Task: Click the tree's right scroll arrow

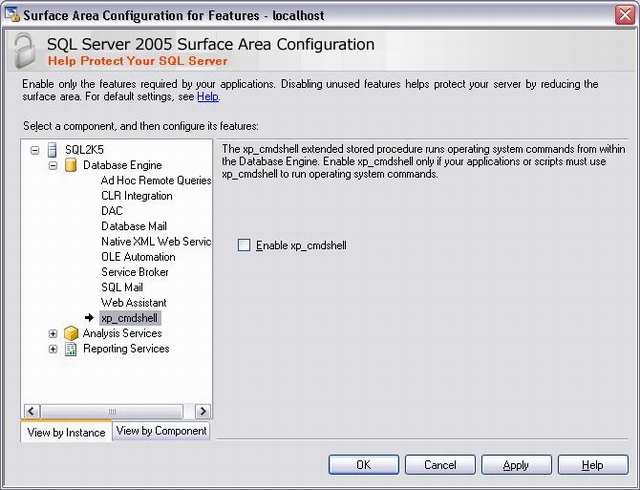Action: coord(202,411)
